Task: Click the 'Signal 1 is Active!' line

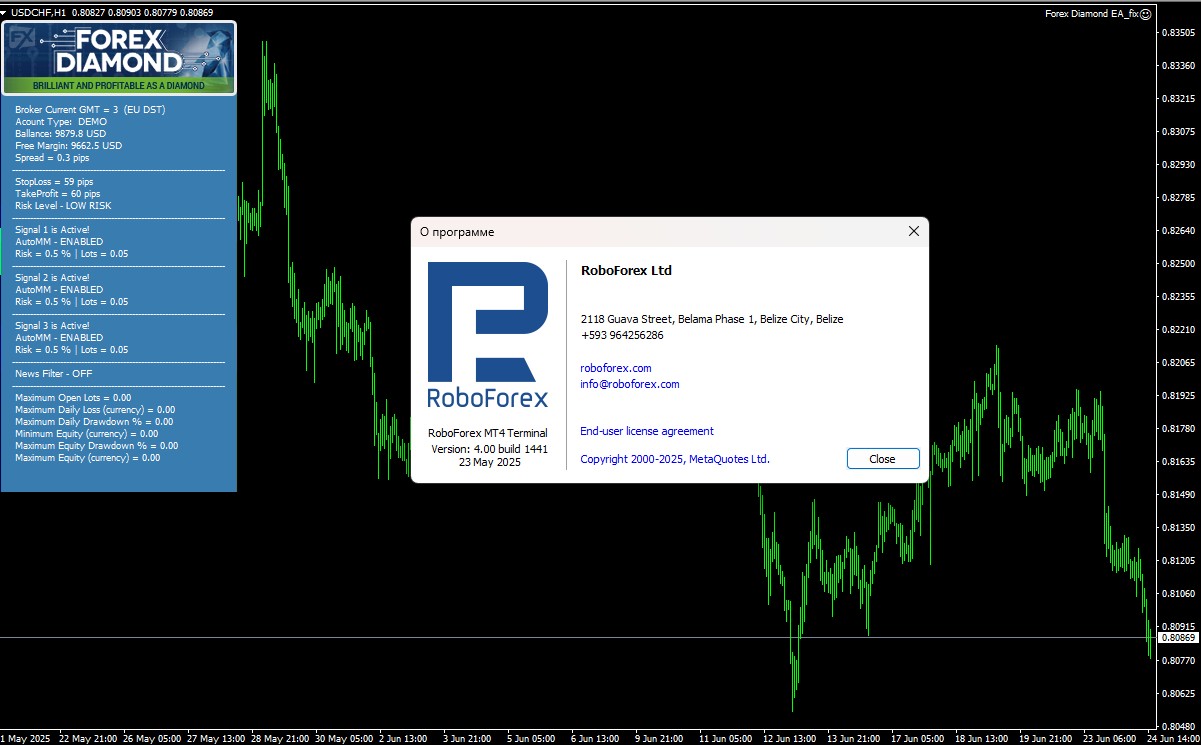Action: [x=52, y=229]
